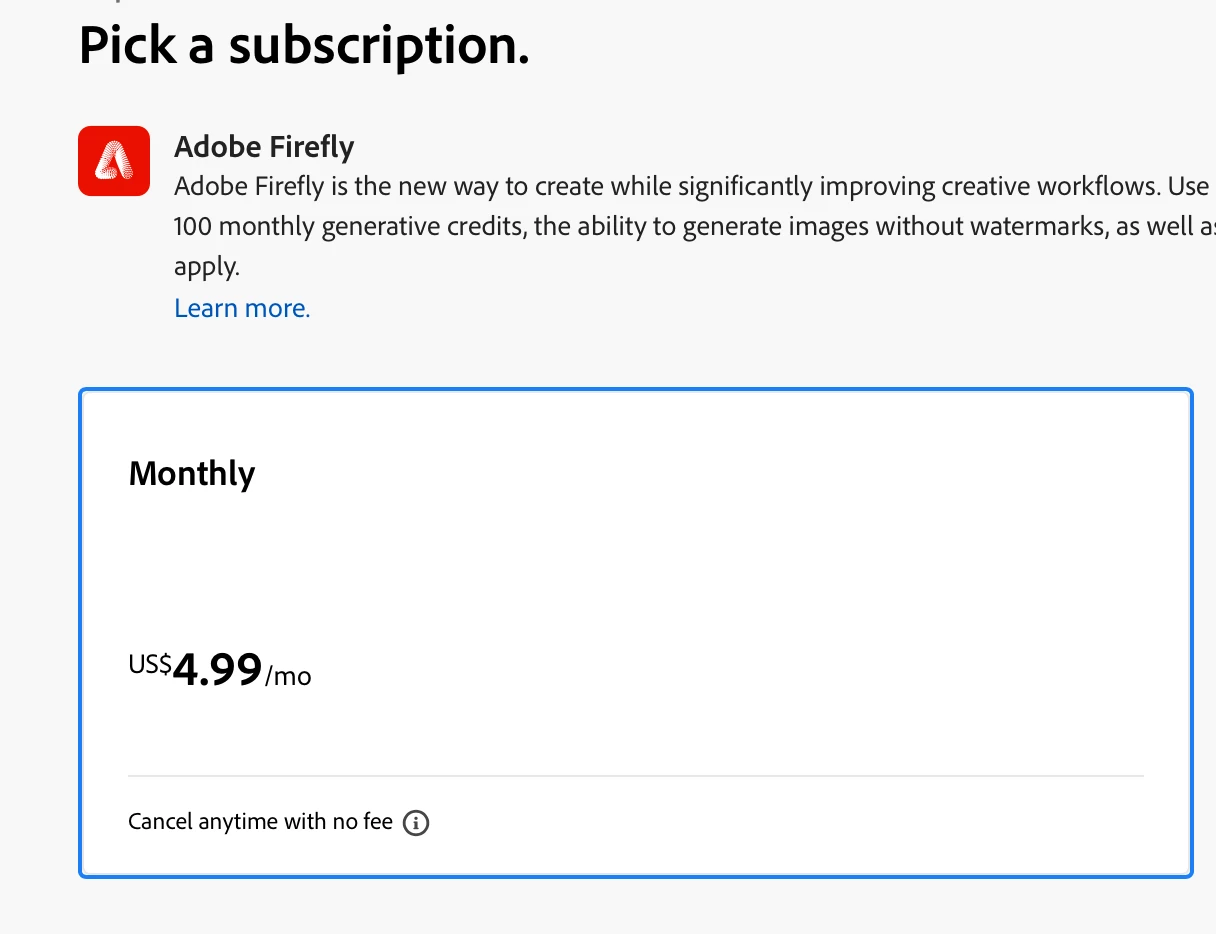Click the word apply in description
The width and height of the screenshot is (1216, 934).
[x=207, y=267]
